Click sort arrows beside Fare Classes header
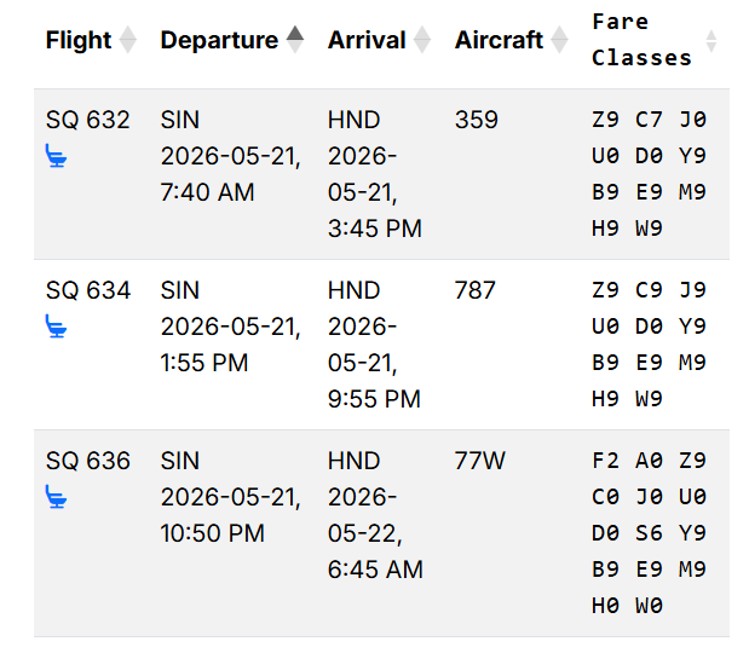Image resolution: width=749 pixels, height=653 pixels. [711, 41]
